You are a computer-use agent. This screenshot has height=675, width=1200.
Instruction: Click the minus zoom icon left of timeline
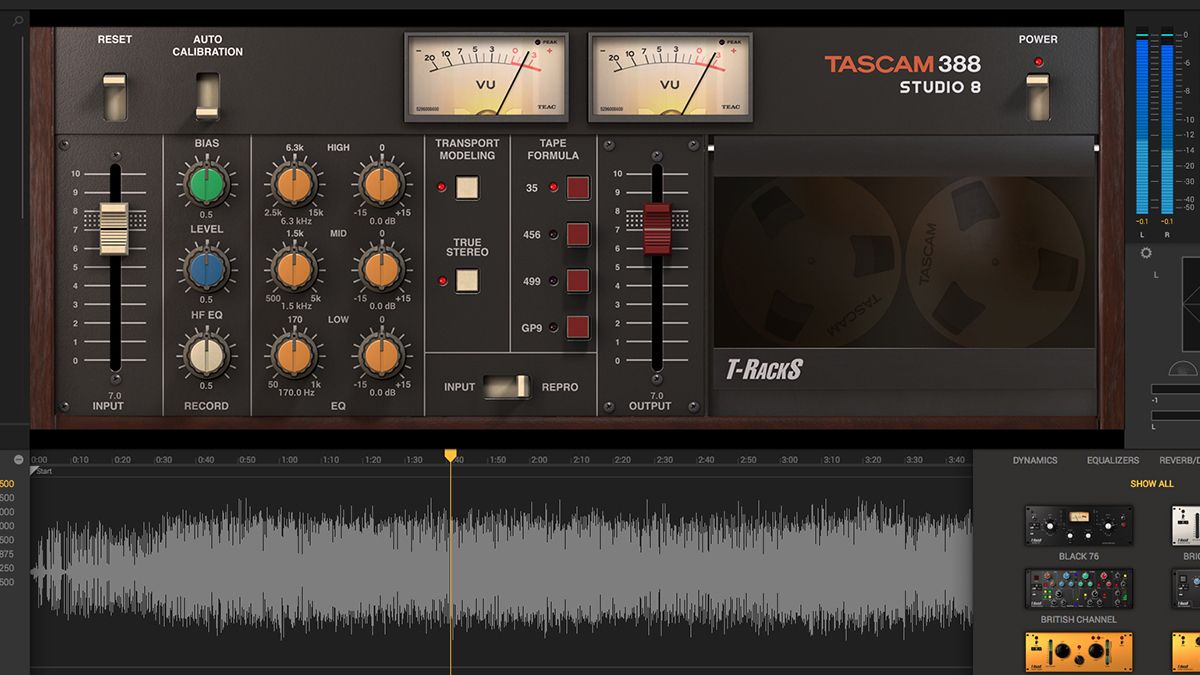[18, 459]
